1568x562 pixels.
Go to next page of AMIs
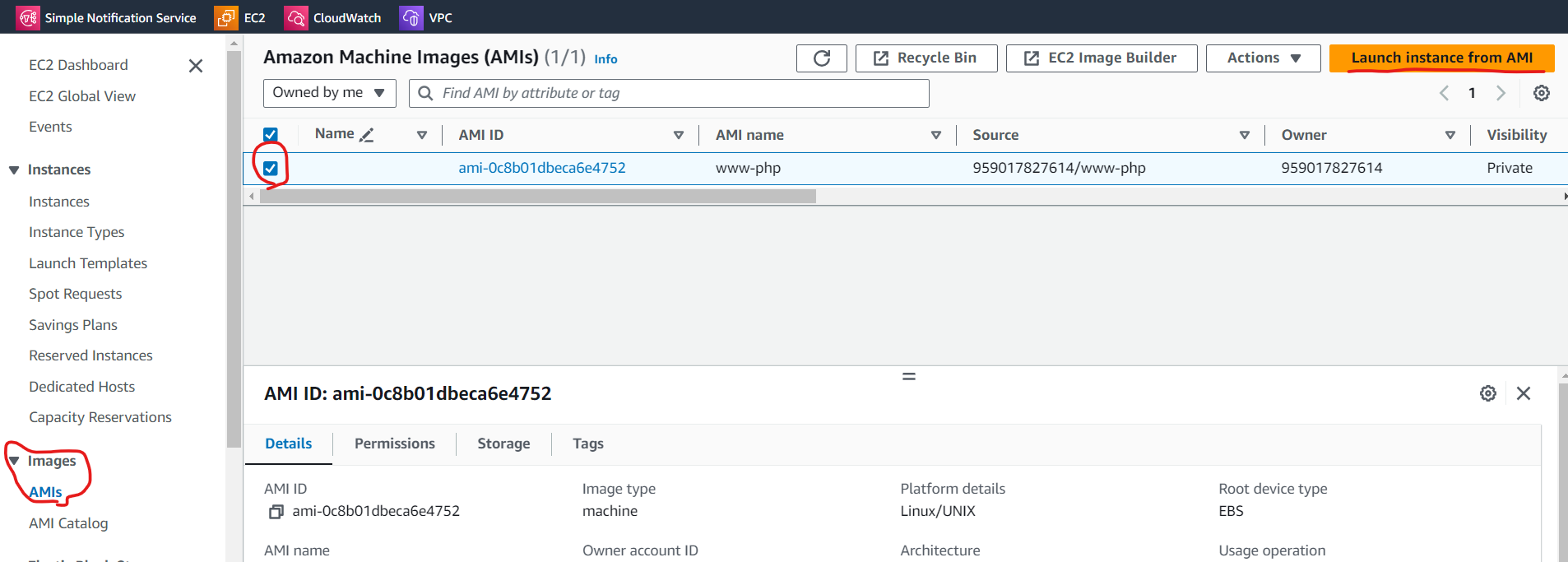pyautogui.click(x=1501, y=93)
